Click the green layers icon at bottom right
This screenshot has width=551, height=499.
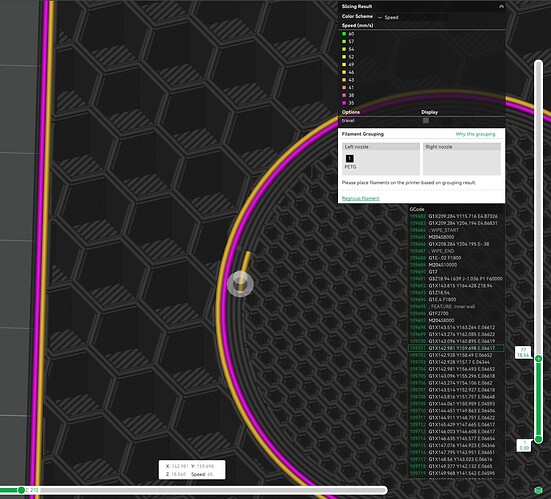(538, 490)
